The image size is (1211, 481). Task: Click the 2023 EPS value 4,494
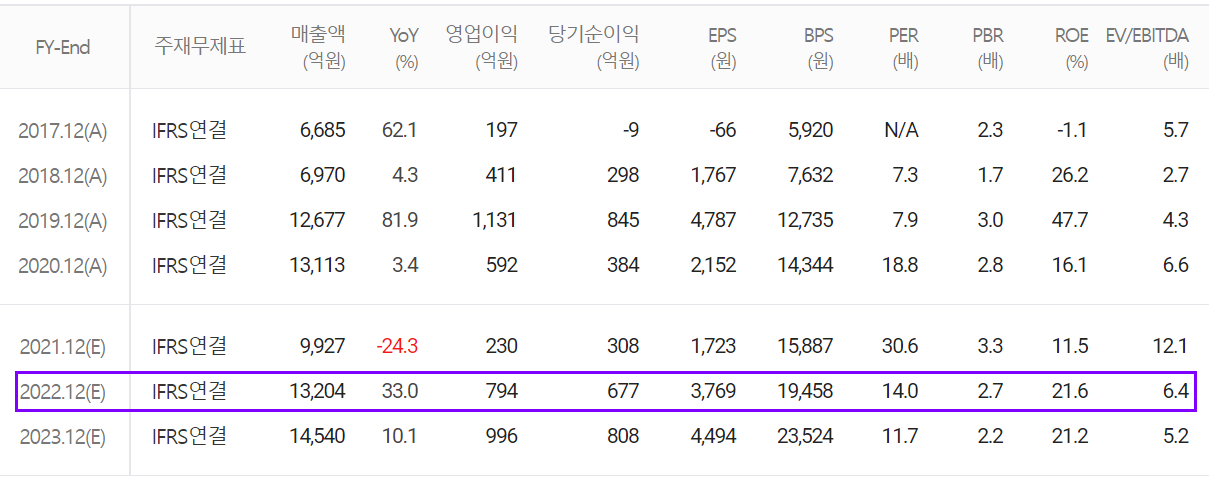(714, 437)
